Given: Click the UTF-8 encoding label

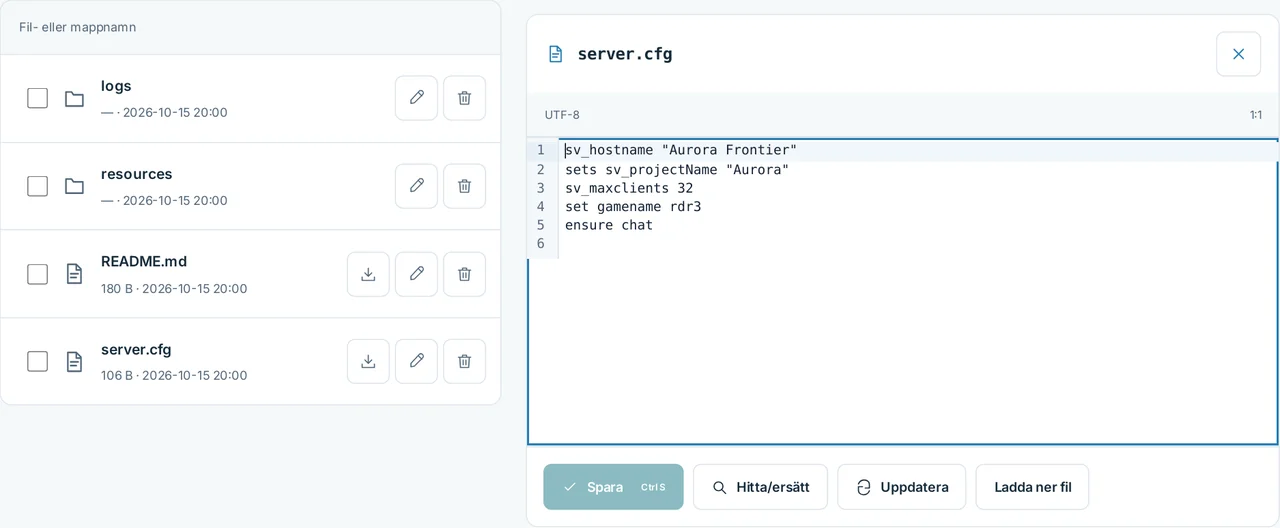Looking at the screenshot, I should pos(562,115).
